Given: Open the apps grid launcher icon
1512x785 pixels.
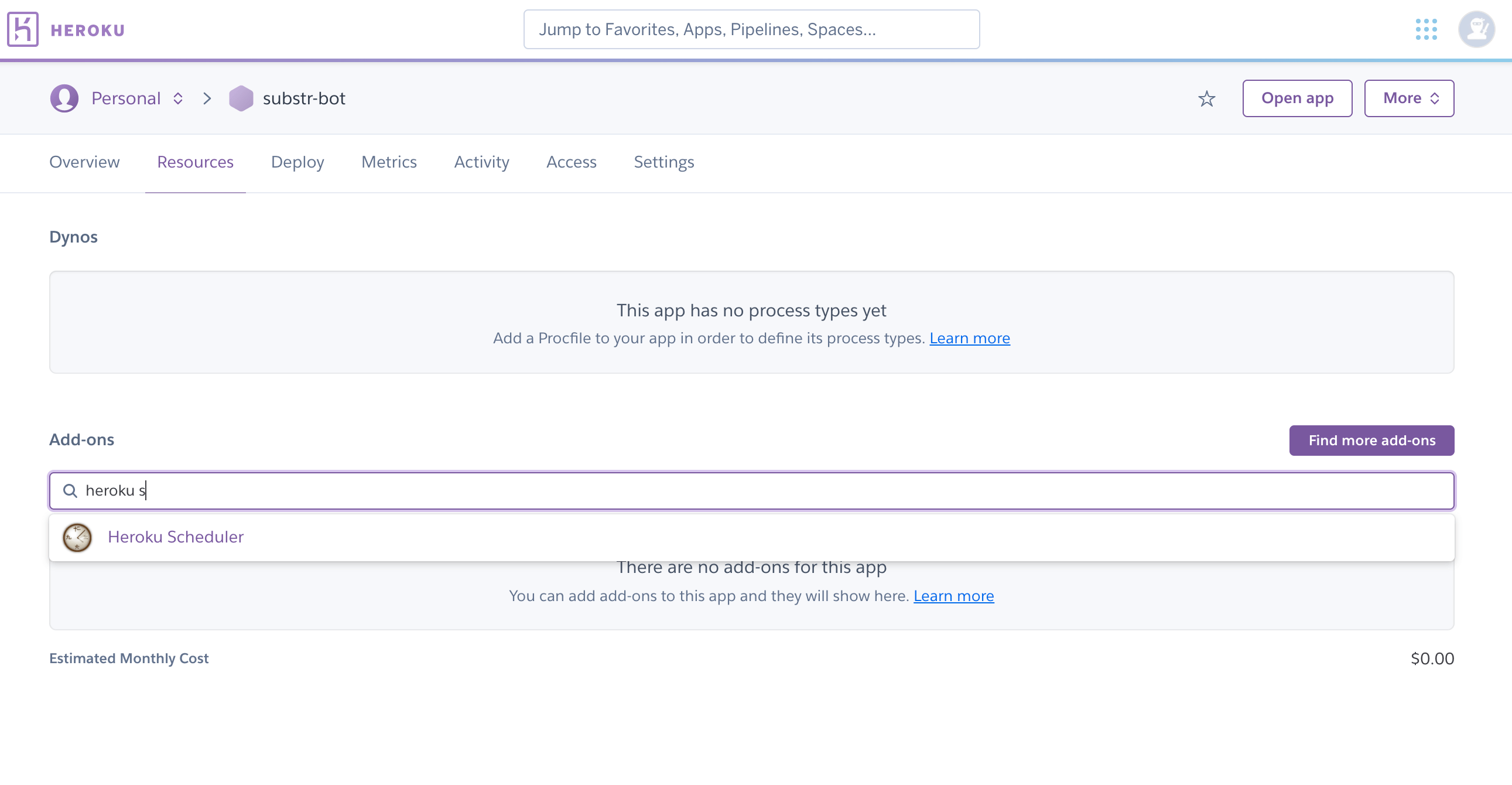Looking at the screenshot, I should (x=1426, y=29).
